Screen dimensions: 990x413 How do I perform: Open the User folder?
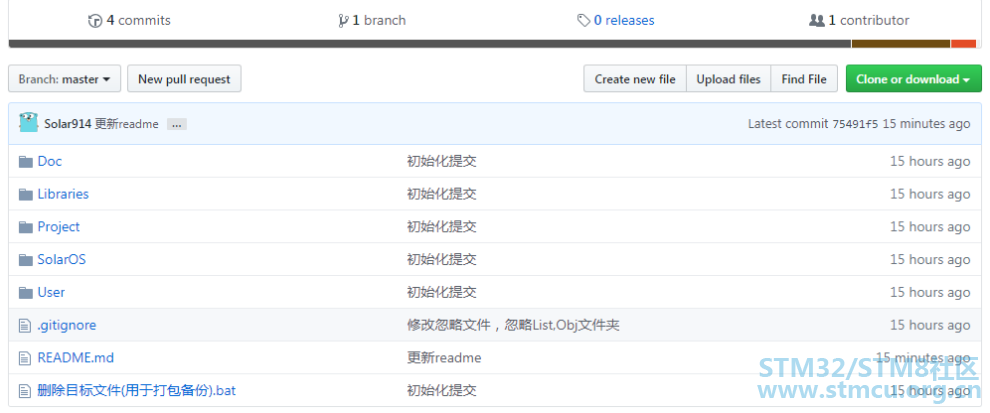click(51, 292)
